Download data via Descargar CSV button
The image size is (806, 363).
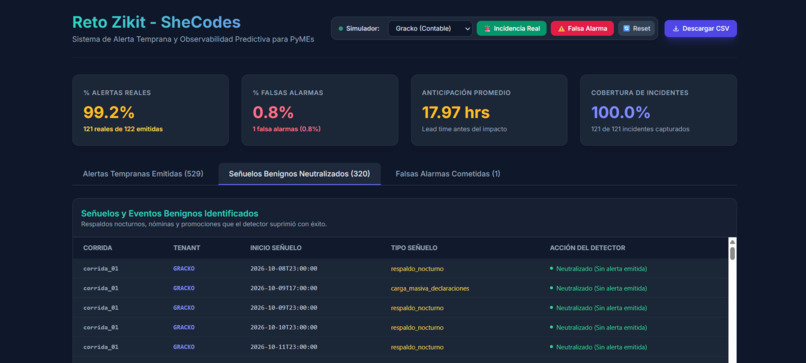[701, 29]
